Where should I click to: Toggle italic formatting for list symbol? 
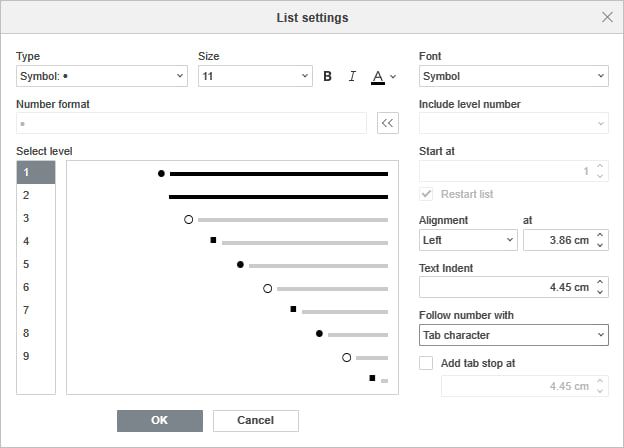click(352, 76)
